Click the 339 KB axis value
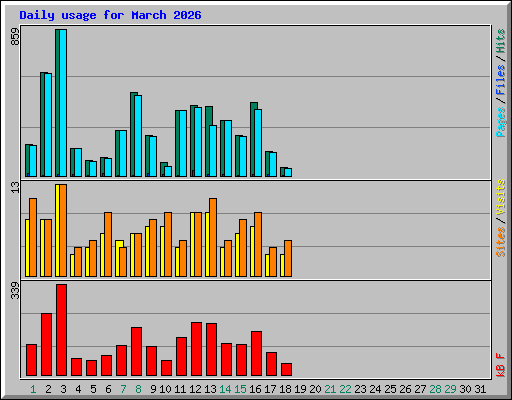Image resolution: width=512 pixels, height=400 pixels. (15, 291)
